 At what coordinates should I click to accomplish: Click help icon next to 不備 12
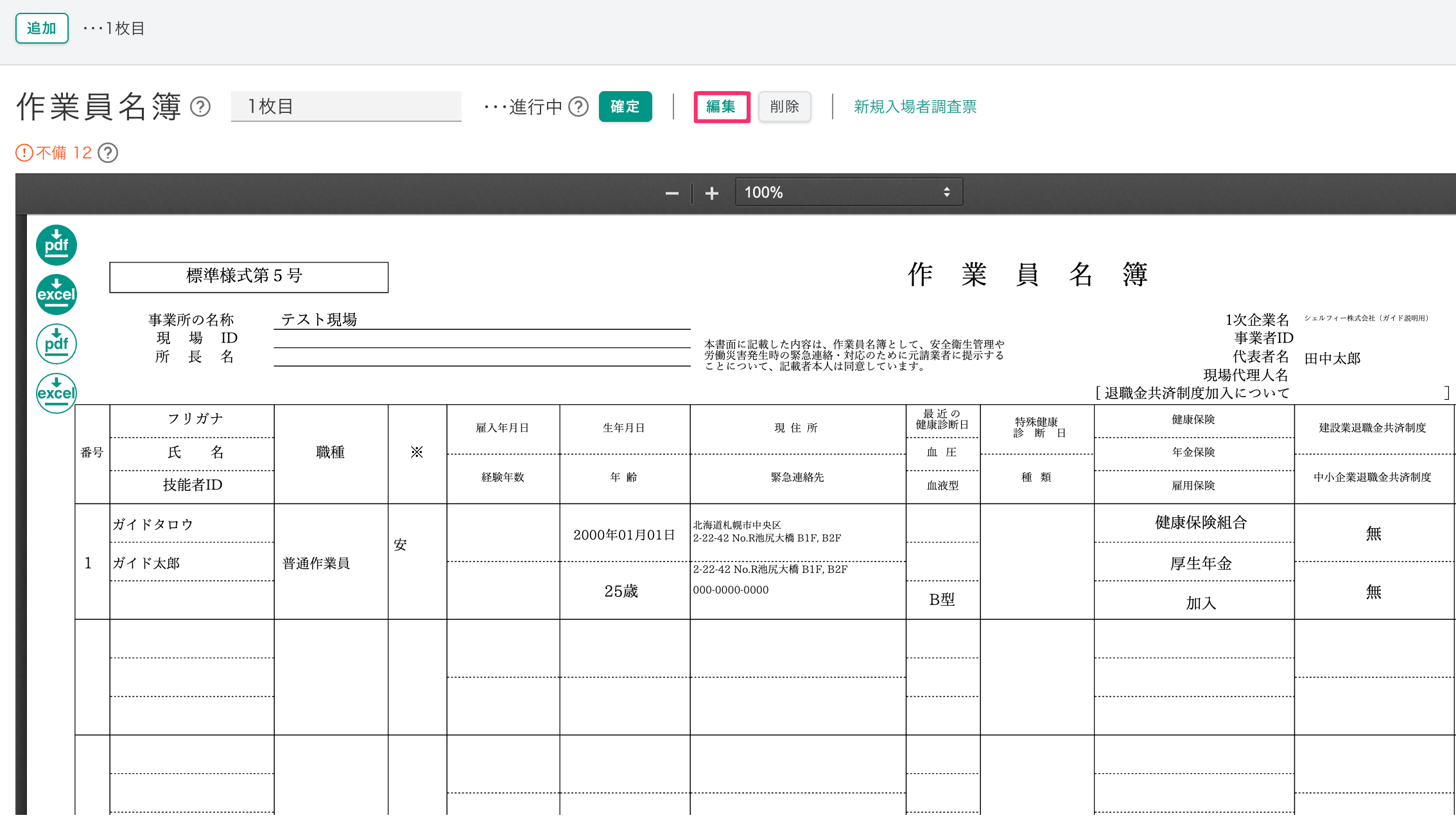tap(108, 153)
